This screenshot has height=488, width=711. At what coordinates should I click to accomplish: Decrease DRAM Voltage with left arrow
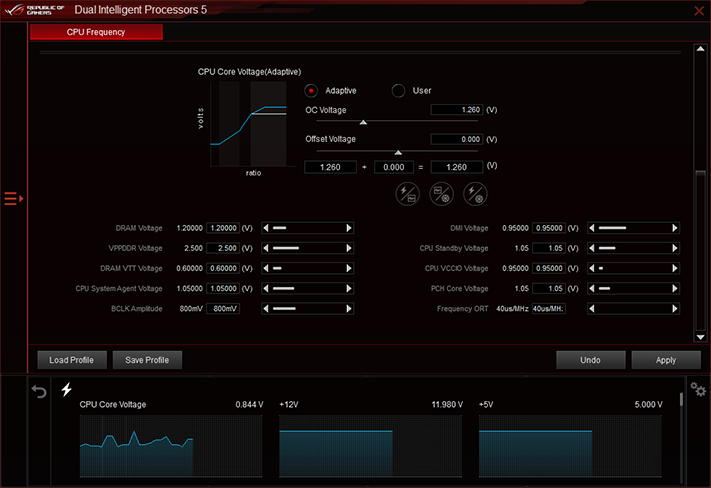266,228
